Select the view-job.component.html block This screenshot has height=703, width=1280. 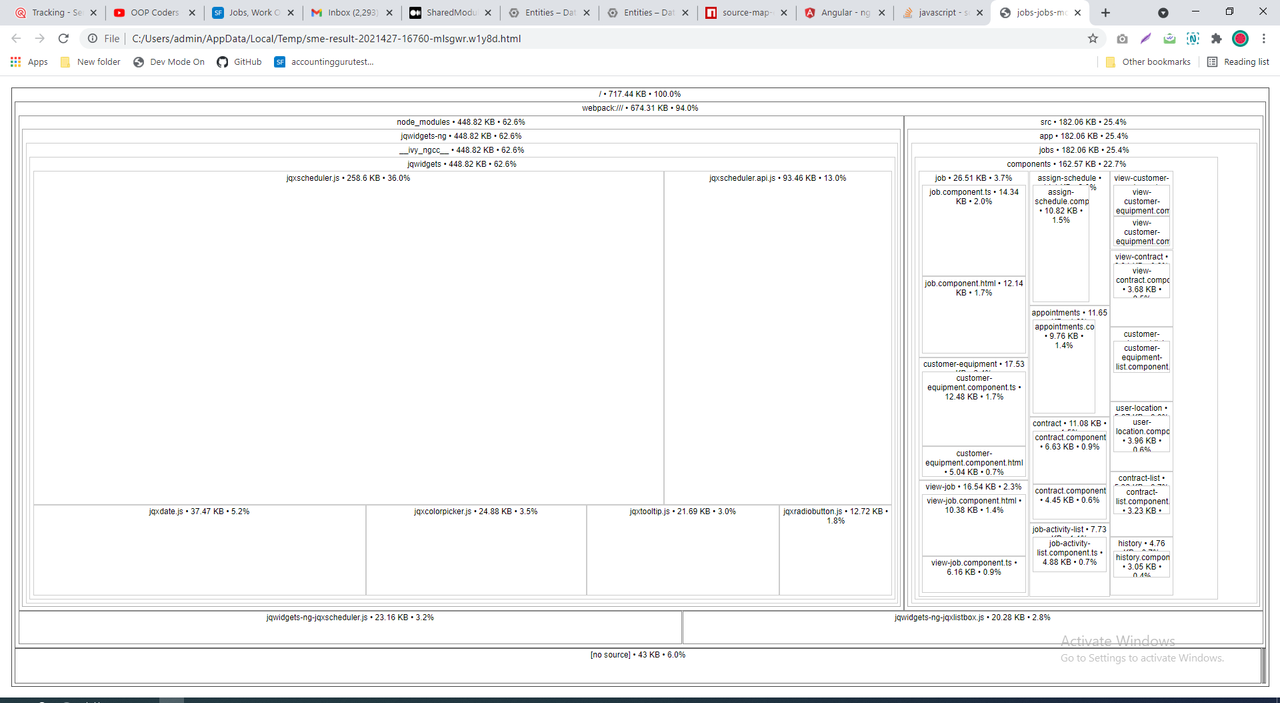pos(974,525)
